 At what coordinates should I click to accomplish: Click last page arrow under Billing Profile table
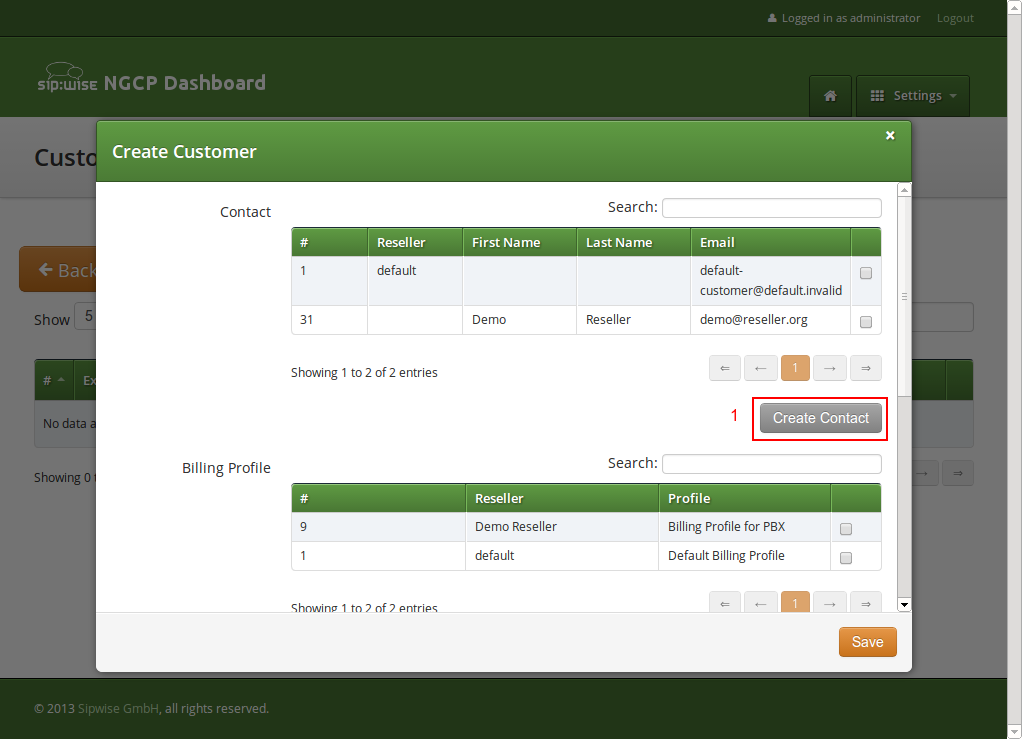[x=865, y=602]
